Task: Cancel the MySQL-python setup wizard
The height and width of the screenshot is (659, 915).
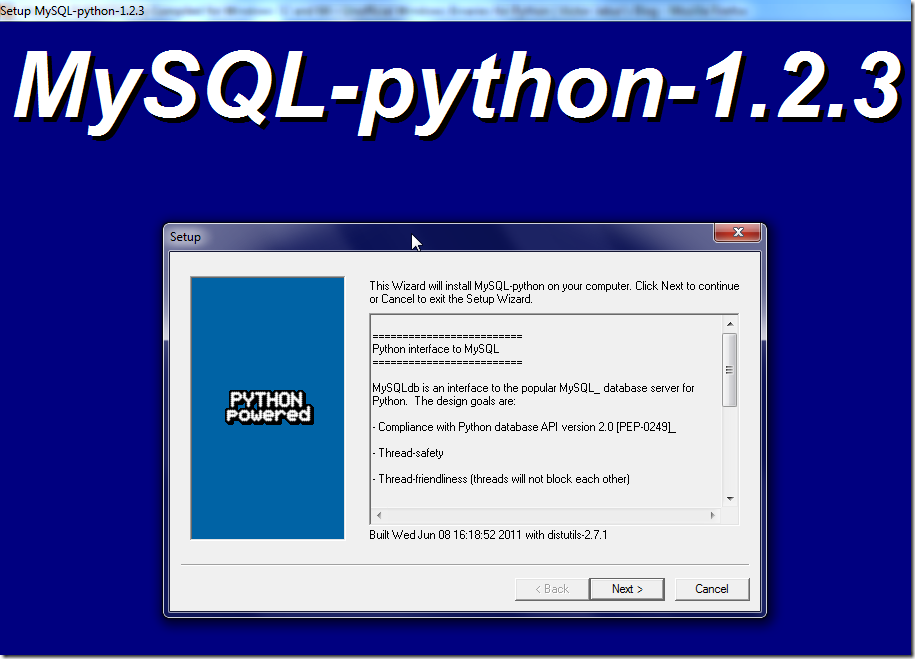Action: [x=712, y=589]
